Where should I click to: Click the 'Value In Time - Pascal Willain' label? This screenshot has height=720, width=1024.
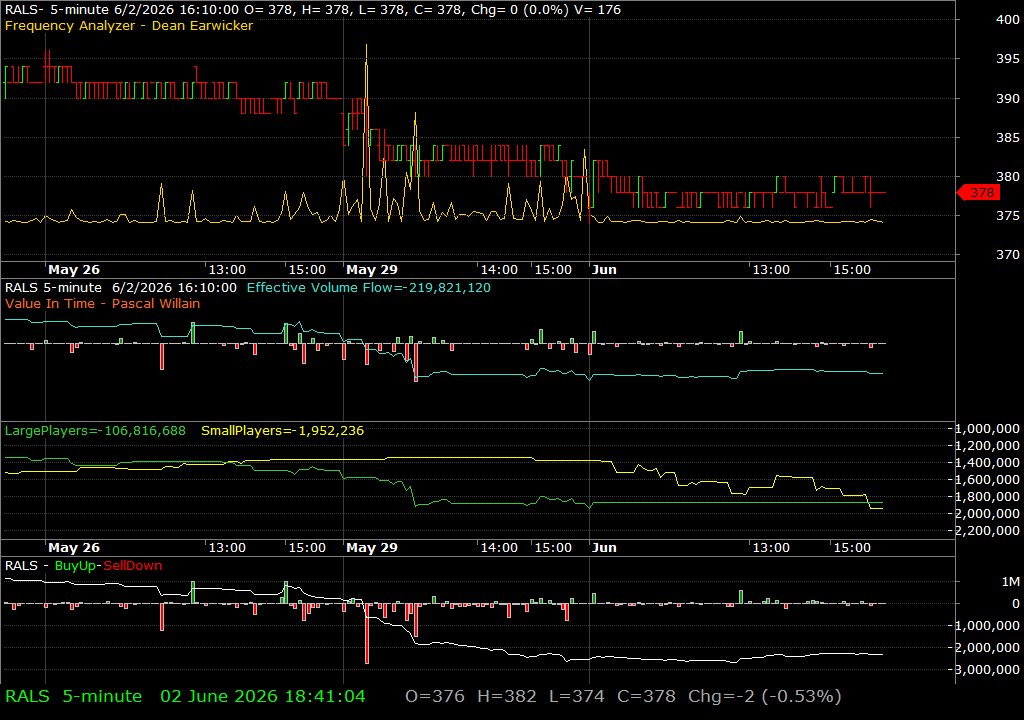tap(103, 303)
